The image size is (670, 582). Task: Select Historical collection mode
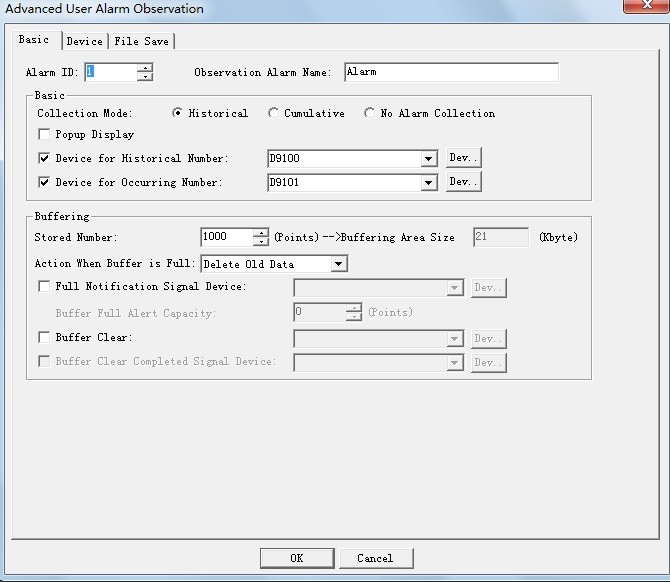[178, 114]
